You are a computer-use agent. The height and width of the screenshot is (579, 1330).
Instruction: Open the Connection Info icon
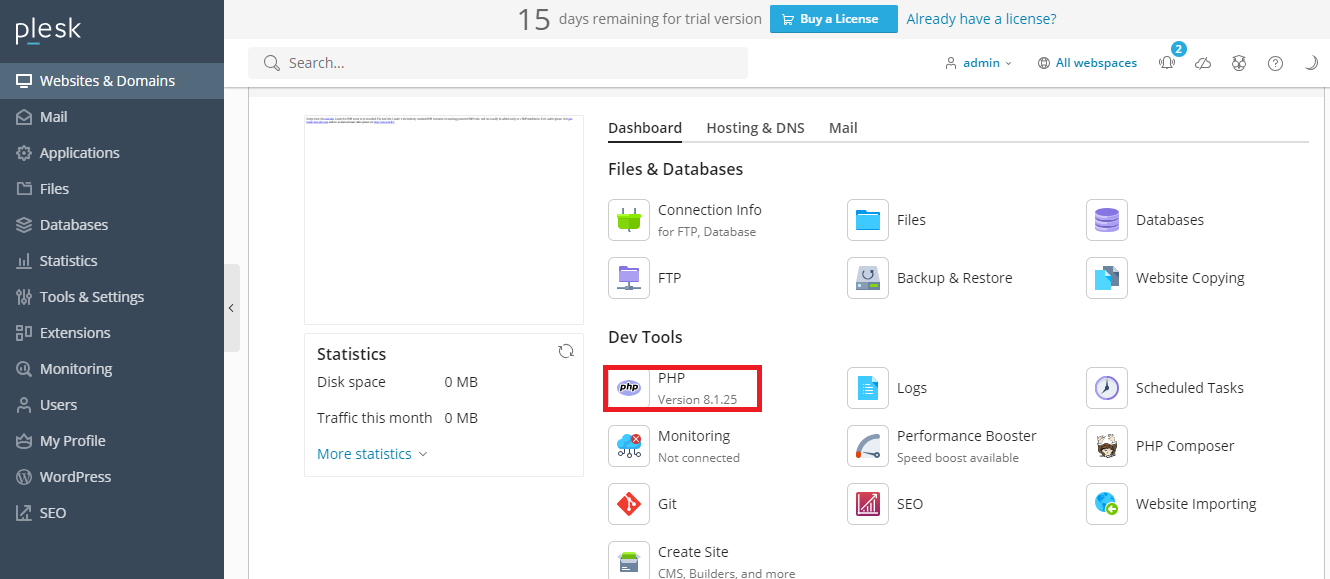tap(629, 220)
